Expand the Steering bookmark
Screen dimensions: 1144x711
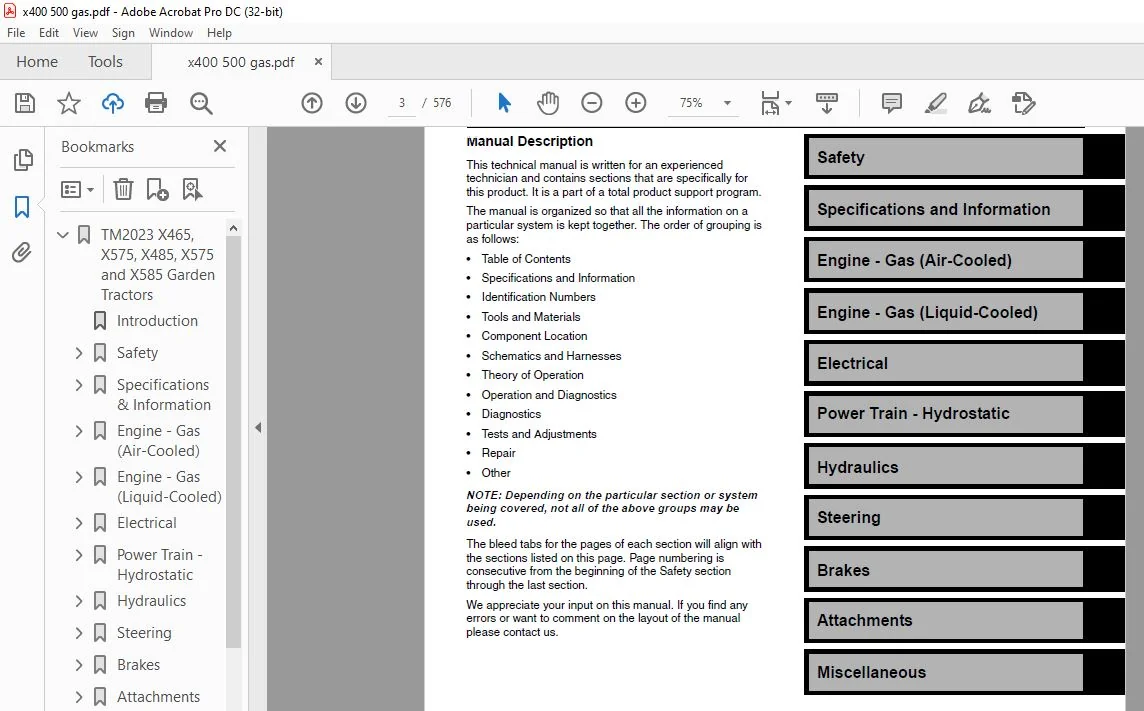point(79,633)
